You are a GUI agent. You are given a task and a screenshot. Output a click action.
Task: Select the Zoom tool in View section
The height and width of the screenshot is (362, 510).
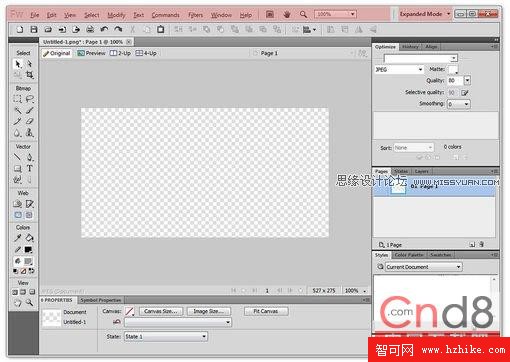tap(30, 302)
